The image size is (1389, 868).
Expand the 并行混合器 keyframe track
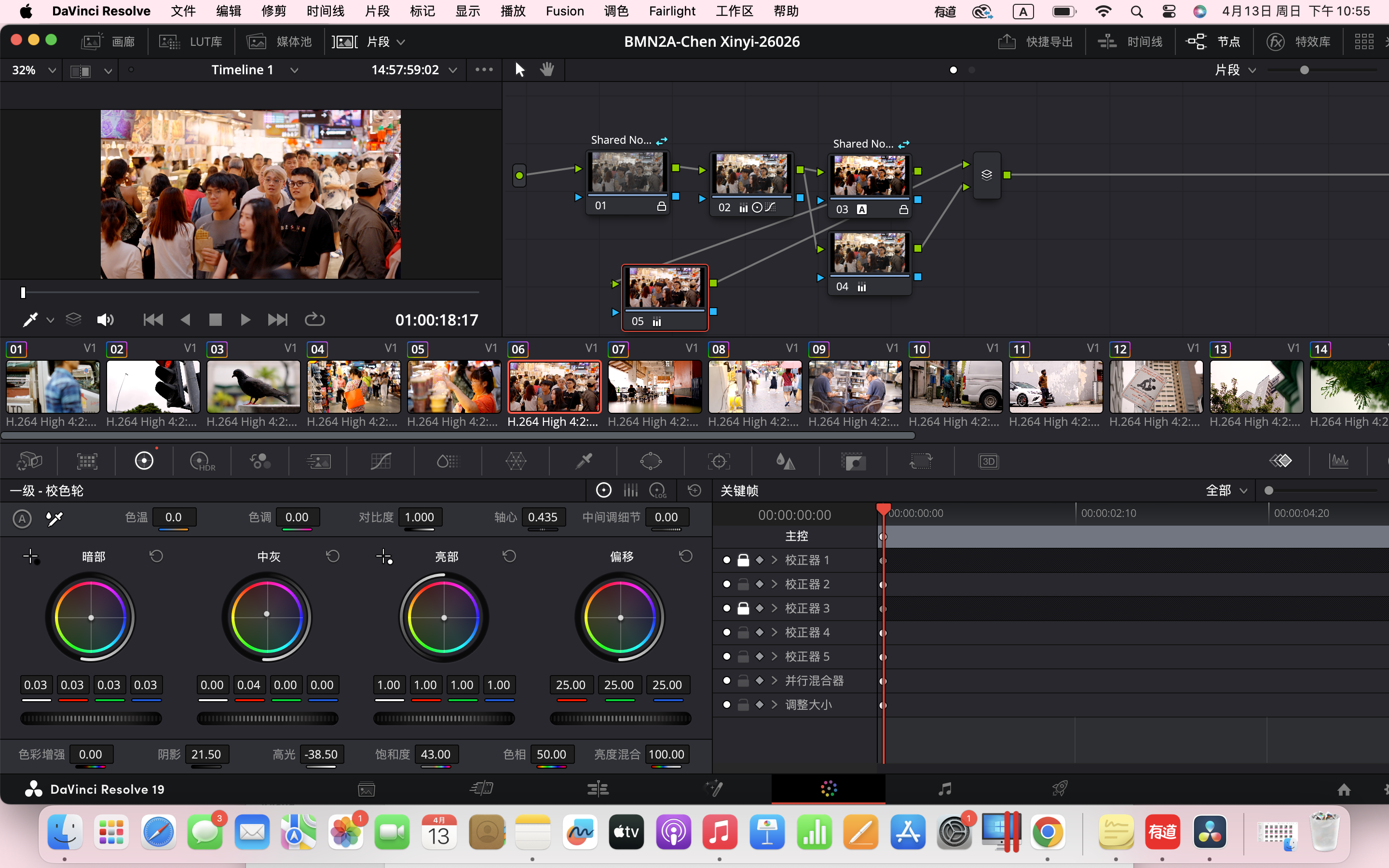(774, 680)
